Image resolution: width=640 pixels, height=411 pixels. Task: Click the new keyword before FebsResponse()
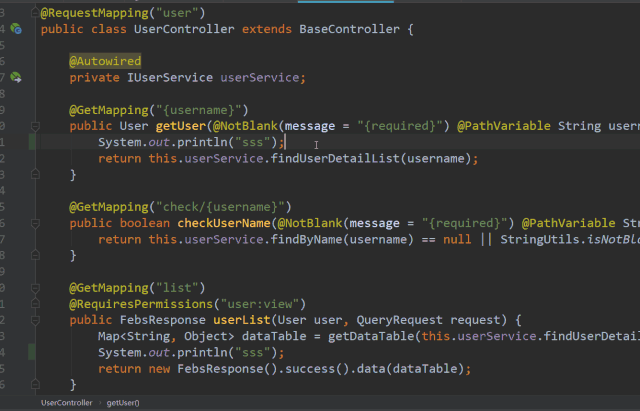coord(159,369)
